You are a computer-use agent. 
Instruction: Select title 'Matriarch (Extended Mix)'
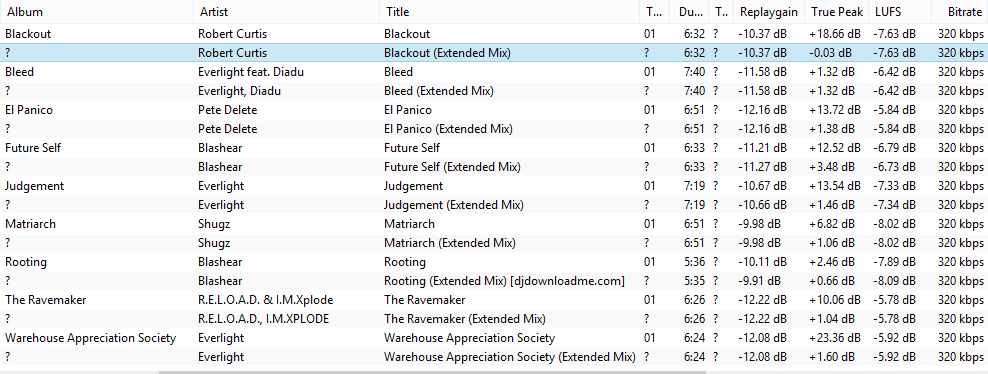click(450, 242)
